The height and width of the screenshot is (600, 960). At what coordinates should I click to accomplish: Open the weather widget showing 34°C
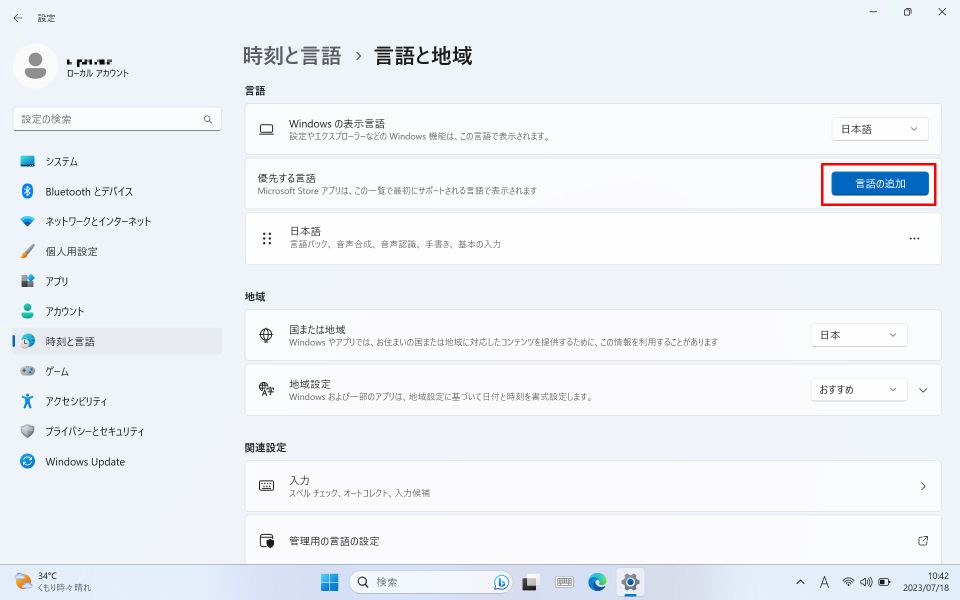tap(53, 582)
